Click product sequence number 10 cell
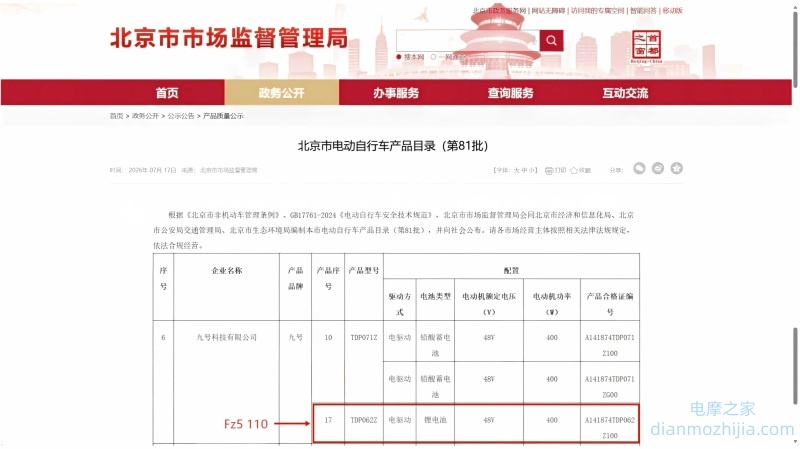800x449 pixels. pos(328,337)
